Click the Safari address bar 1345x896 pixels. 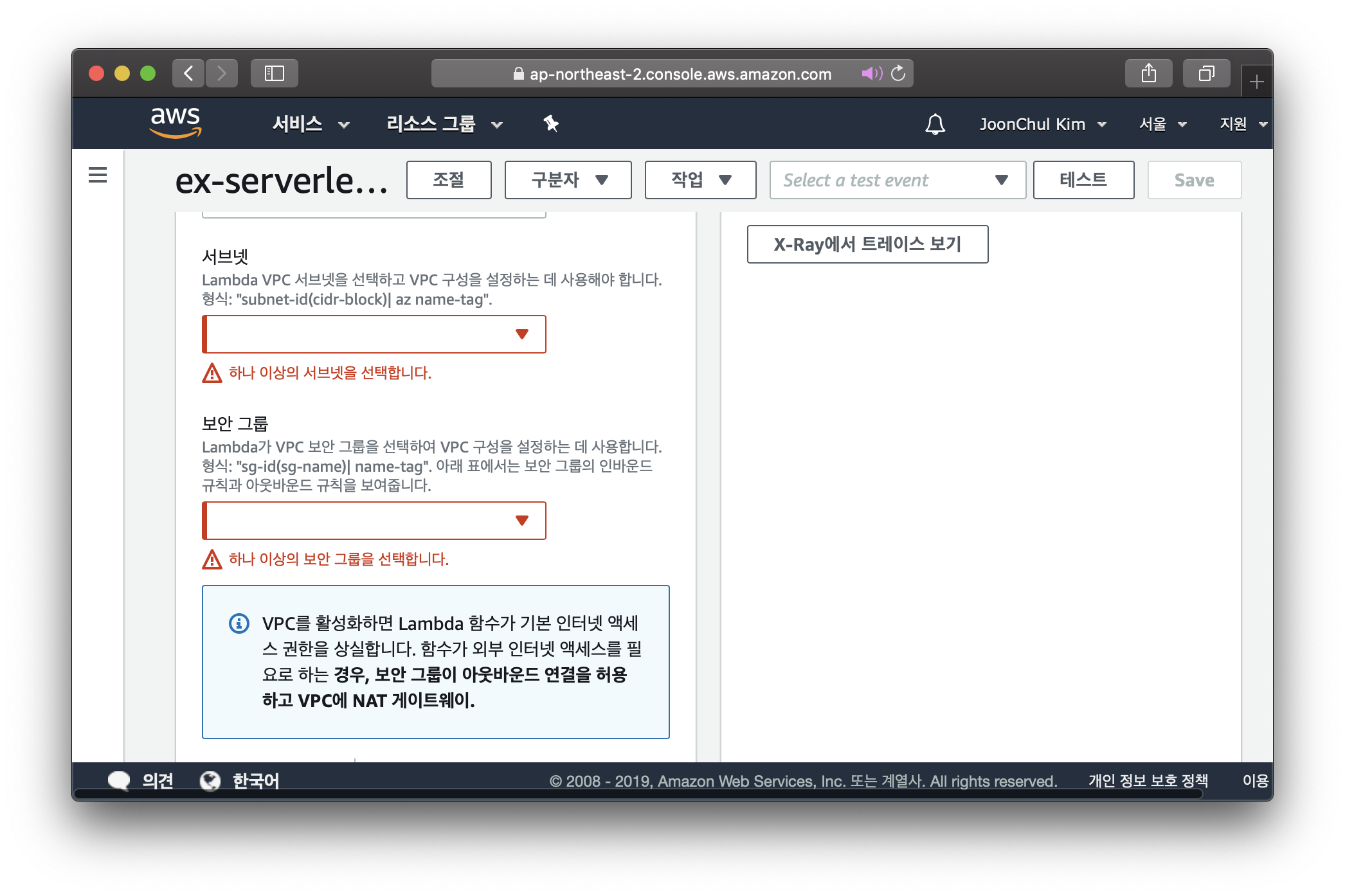coord(672,74)
